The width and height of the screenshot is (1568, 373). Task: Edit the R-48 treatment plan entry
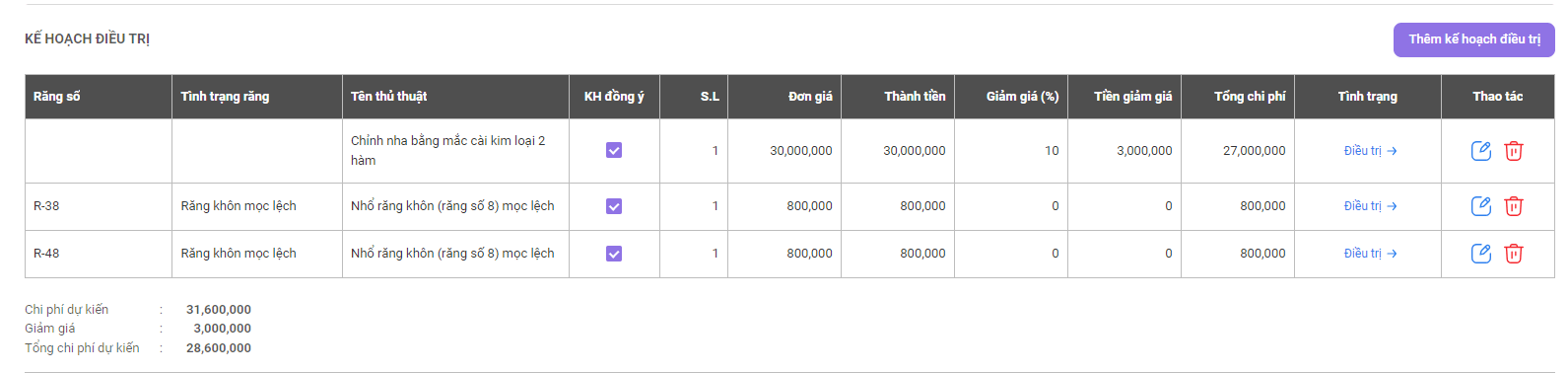coord(1480,254)
